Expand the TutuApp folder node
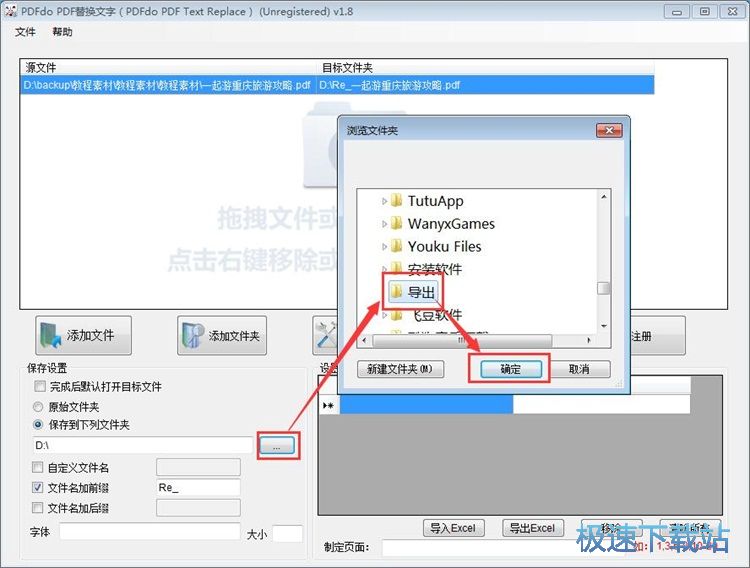750x568 pixels. click(384, 201)
